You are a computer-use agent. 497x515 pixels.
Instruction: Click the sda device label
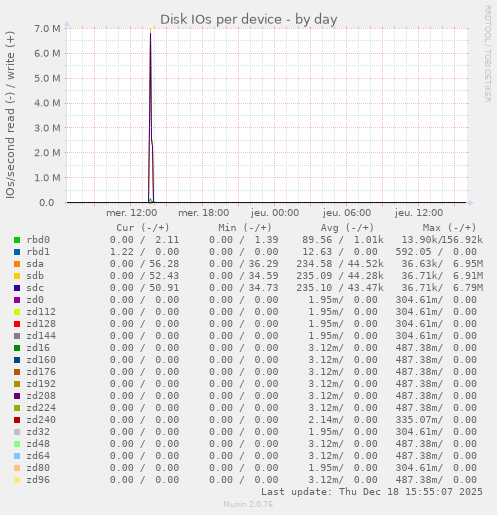point(35,264)
